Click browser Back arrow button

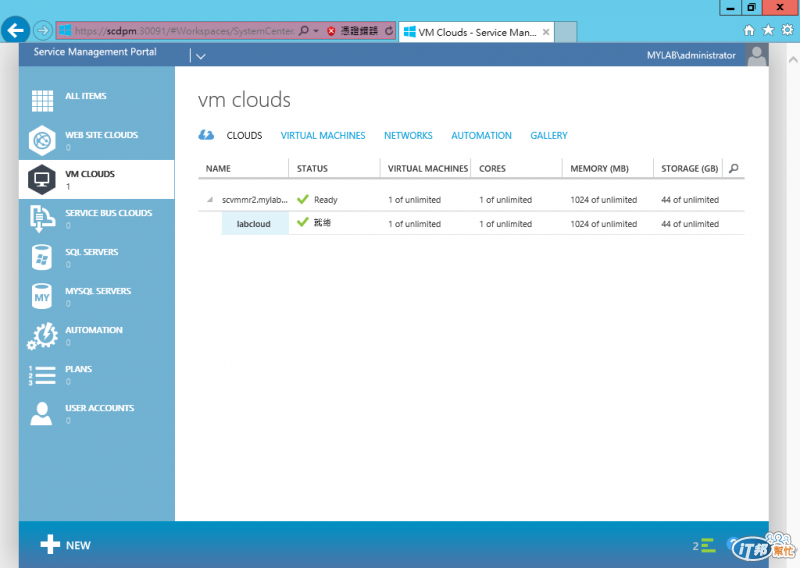(x=15, y=31)
